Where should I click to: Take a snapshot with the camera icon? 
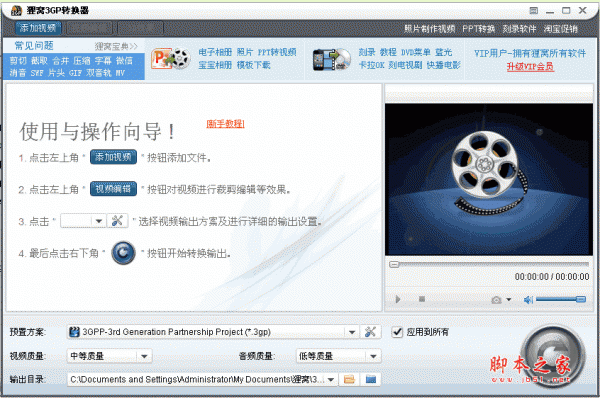click(496, 300)
